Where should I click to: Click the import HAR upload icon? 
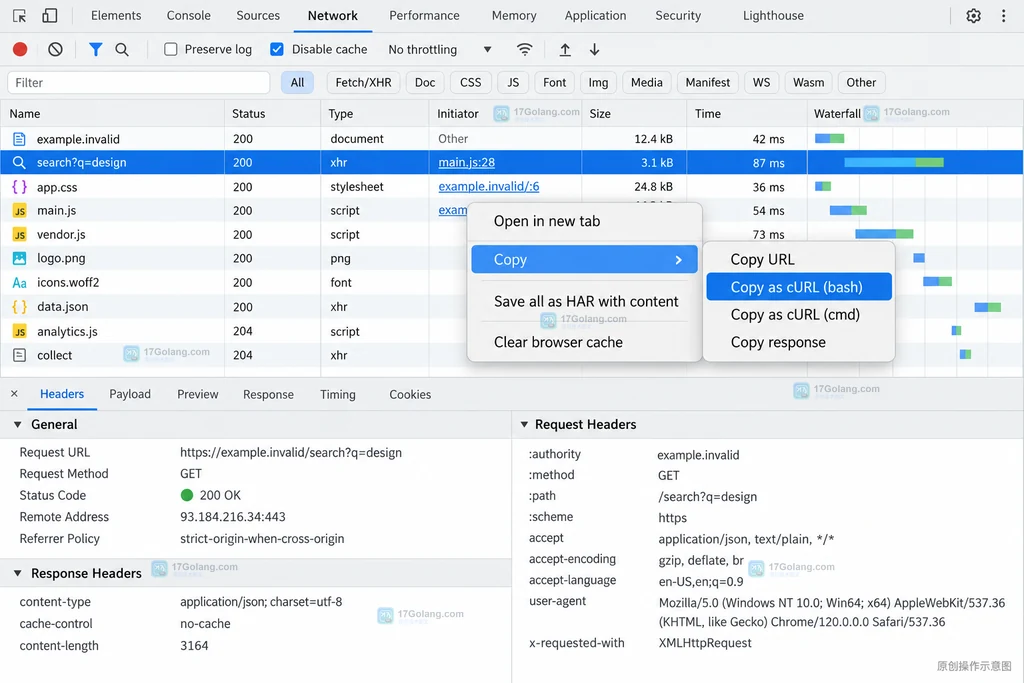point(565,50)
